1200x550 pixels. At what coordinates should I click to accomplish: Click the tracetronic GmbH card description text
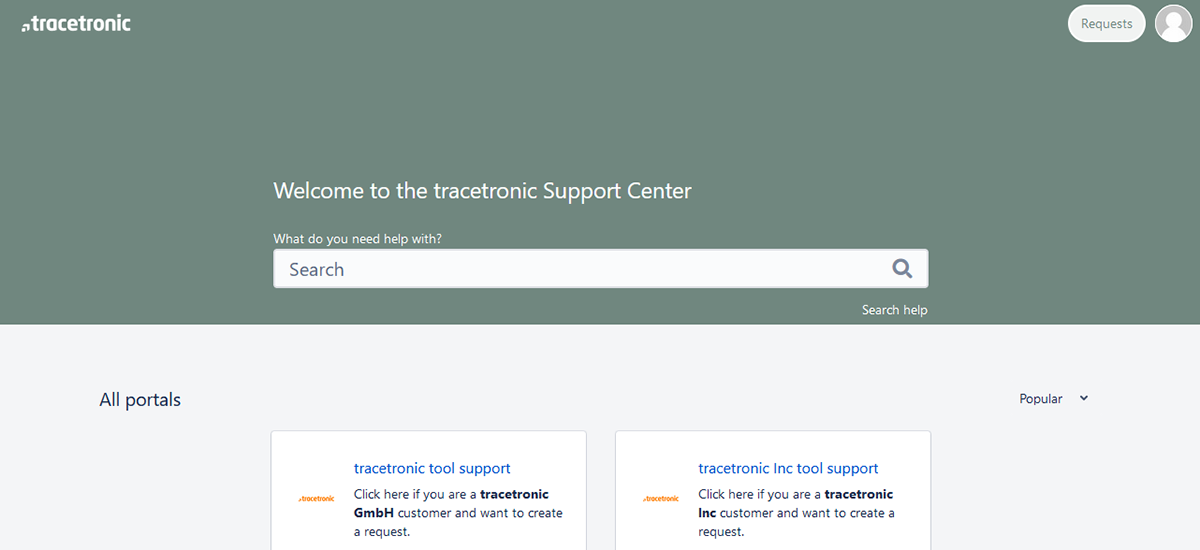458,513
